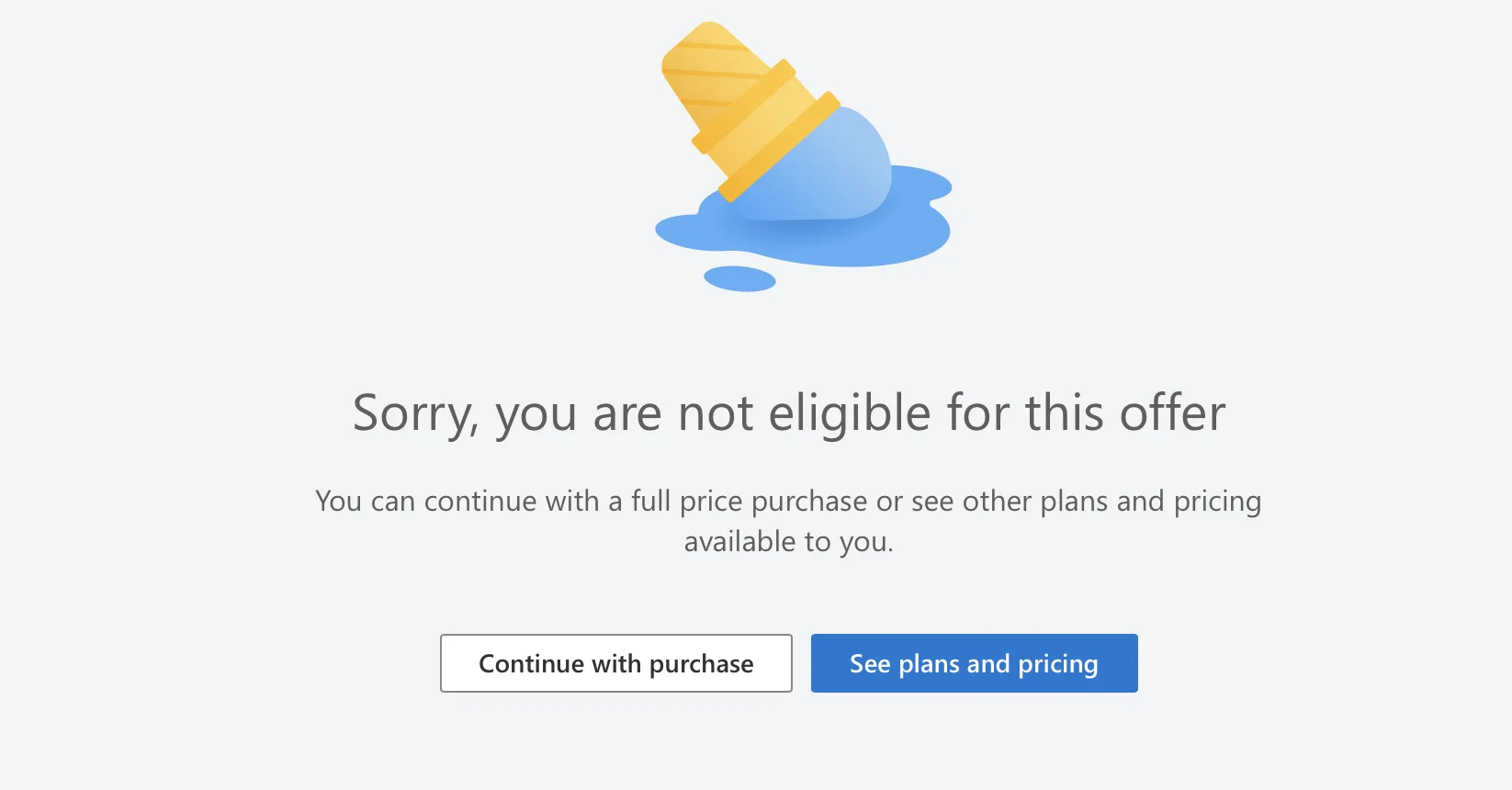Open See plans and pricing
The width and height of the screenshot is (1512, 790).
[x=974, y=663]
